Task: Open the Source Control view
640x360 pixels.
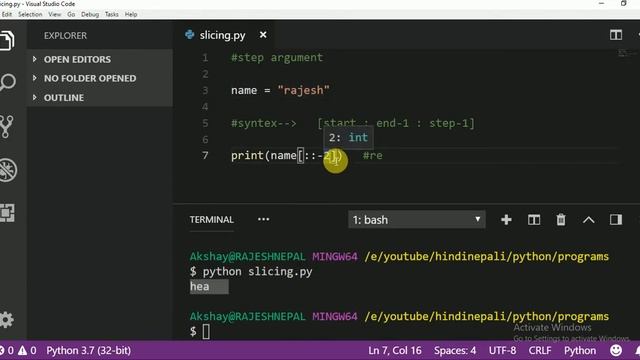Action: [x=7, y=127]
